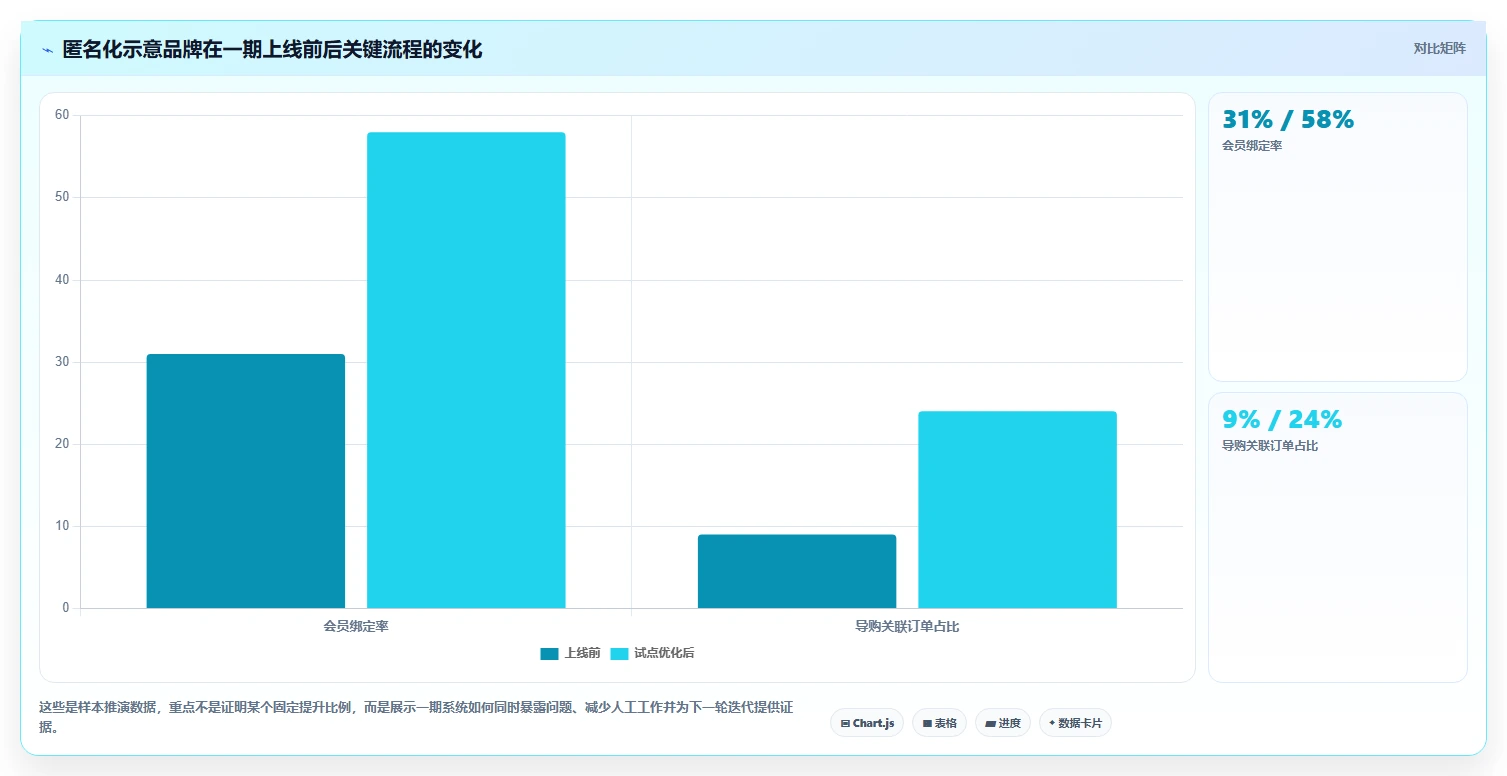
Task: Click 导购关联订单占比 label in the data card
Action: coord(1270,446)
